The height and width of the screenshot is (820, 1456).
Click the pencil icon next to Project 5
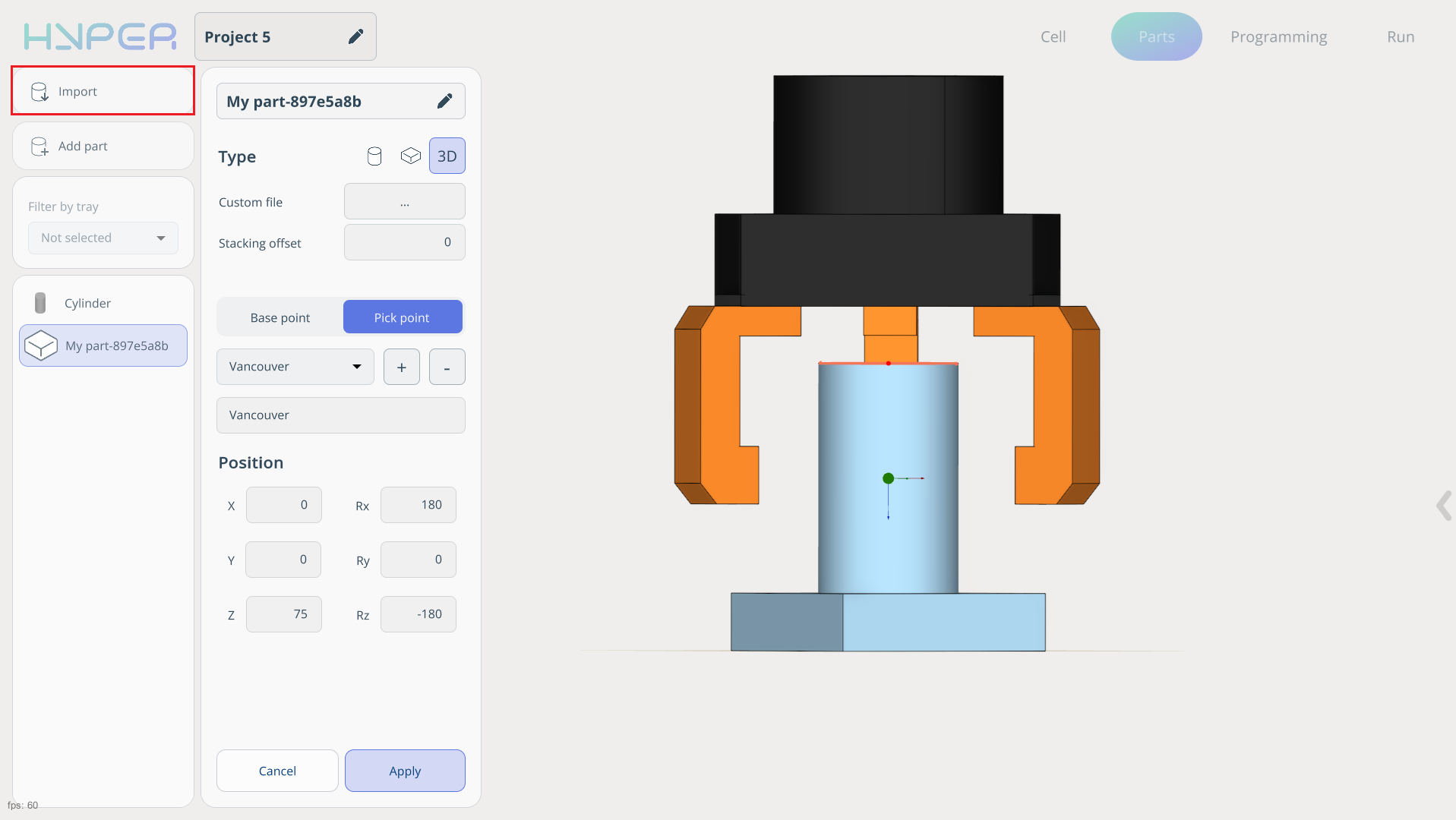pyautogui.click(x=355, y=36)
